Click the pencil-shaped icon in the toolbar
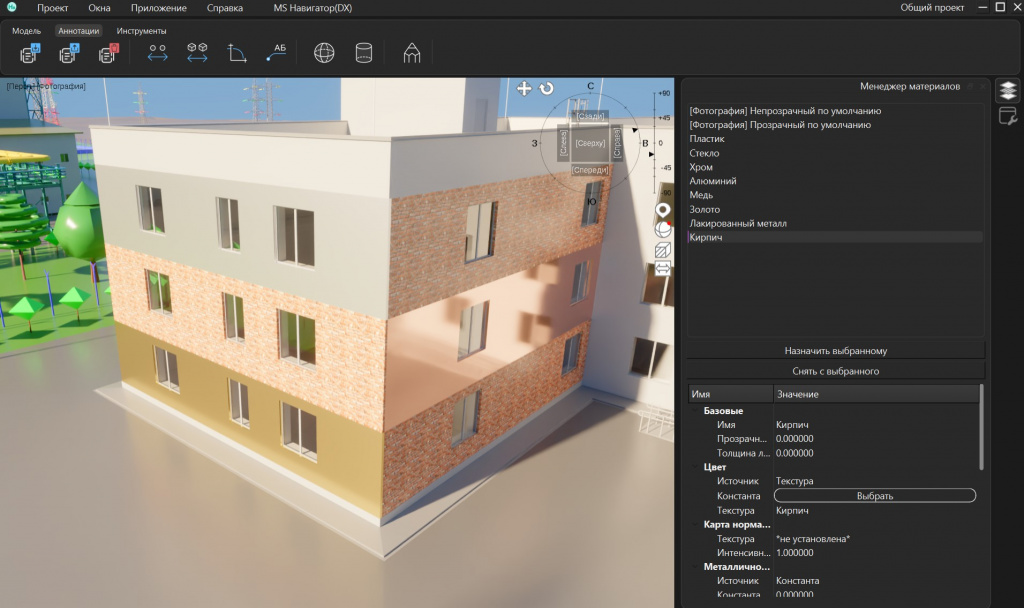1024x608 pixels. 411,53
